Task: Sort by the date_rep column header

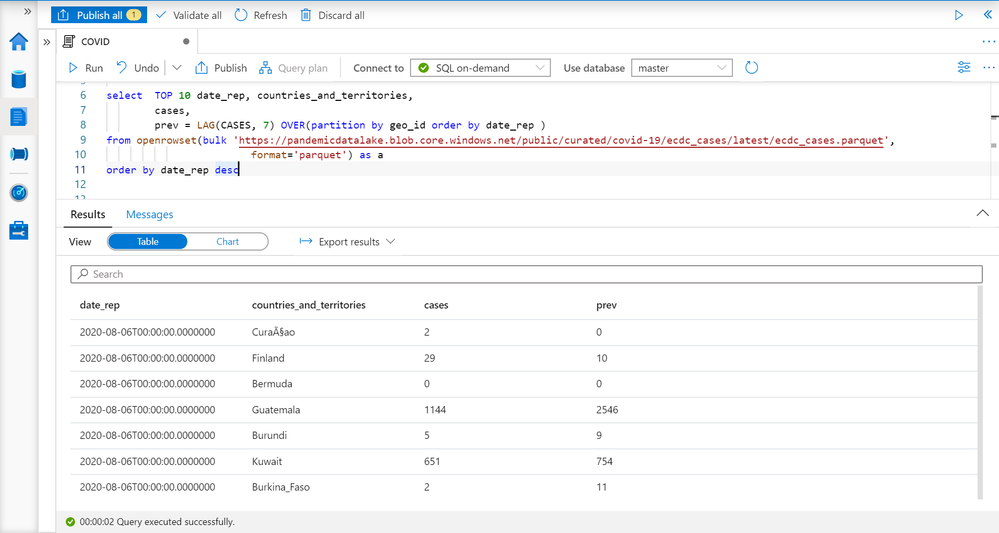Action: coord(100,305)
